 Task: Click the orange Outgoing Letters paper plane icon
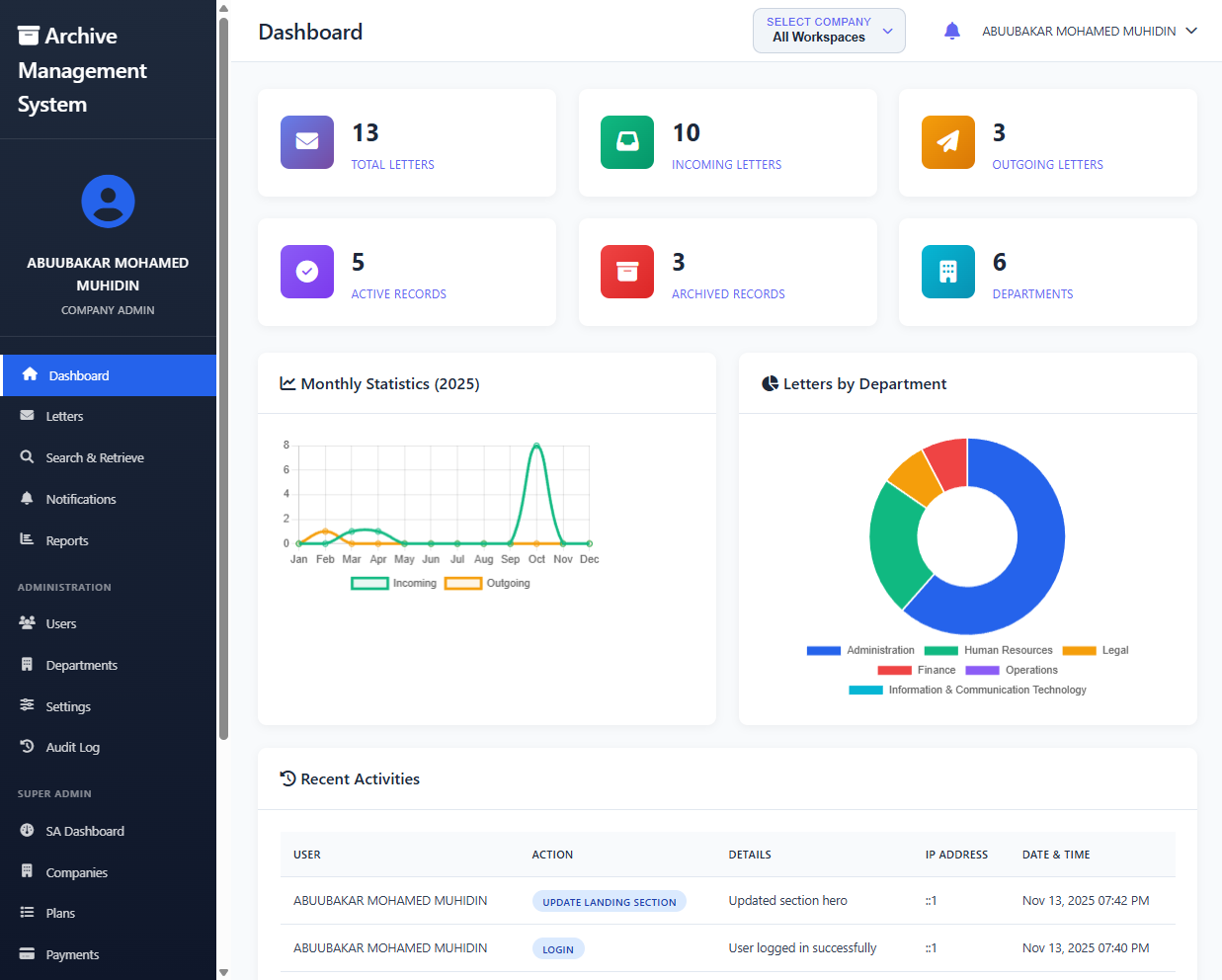[x=947, y=142]
